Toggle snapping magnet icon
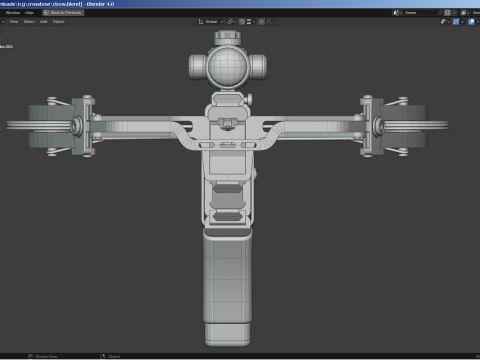The height and width of the screenshot is (360, 480). [x=242, y=22]
